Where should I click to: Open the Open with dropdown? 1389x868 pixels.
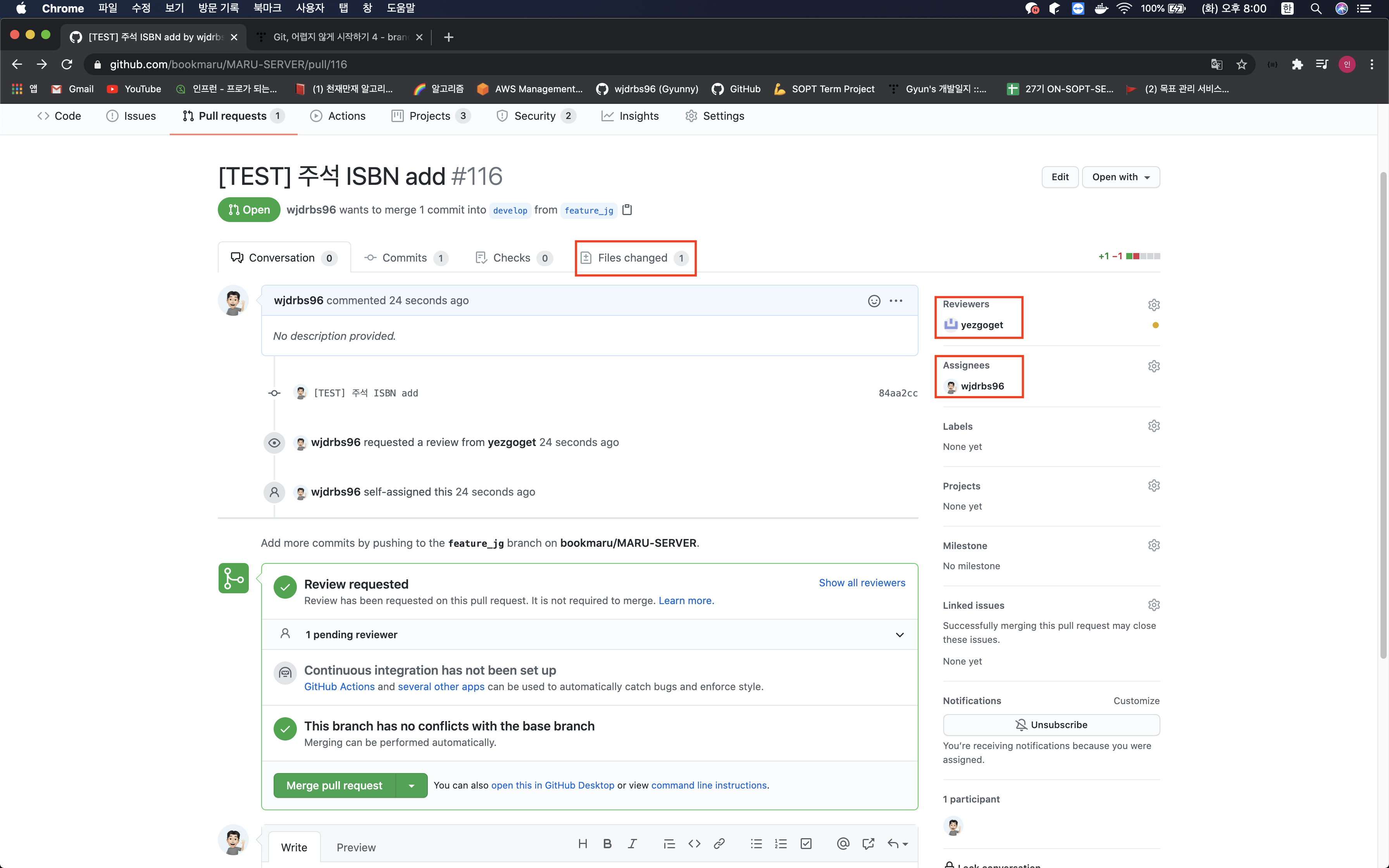(1120, 177)
